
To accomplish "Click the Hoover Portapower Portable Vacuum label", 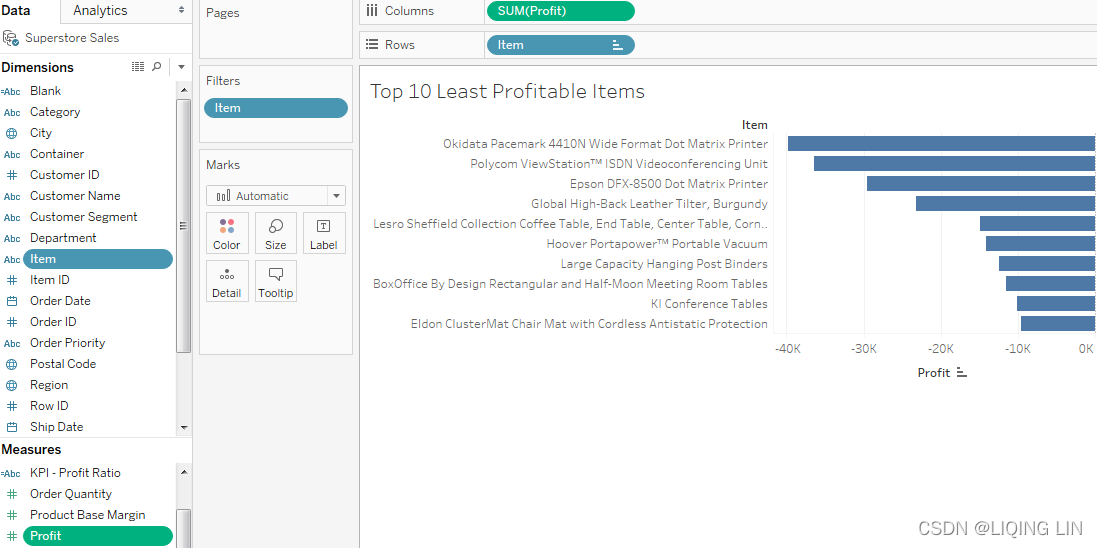I will click(657, 244).
